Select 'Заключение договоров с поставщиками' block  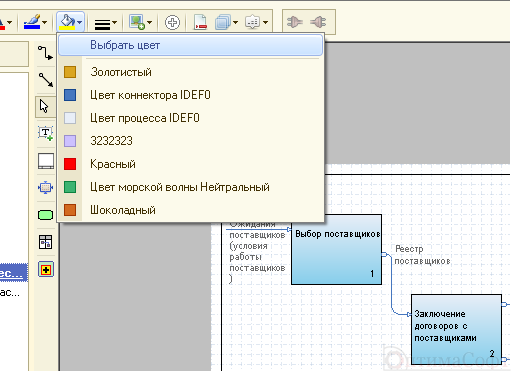click(x=456, y=329)
